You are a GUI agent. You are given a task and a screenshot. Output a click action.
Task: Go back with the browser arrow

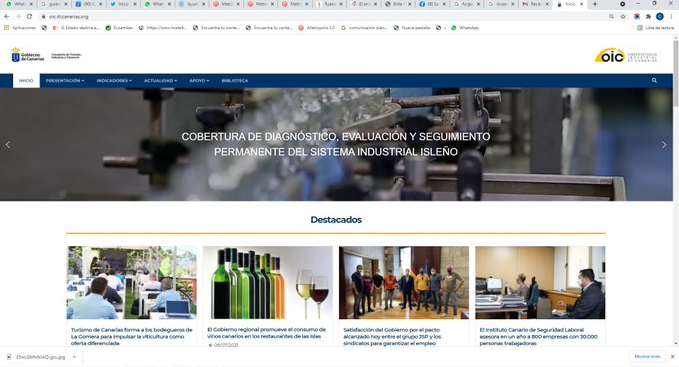6,16
